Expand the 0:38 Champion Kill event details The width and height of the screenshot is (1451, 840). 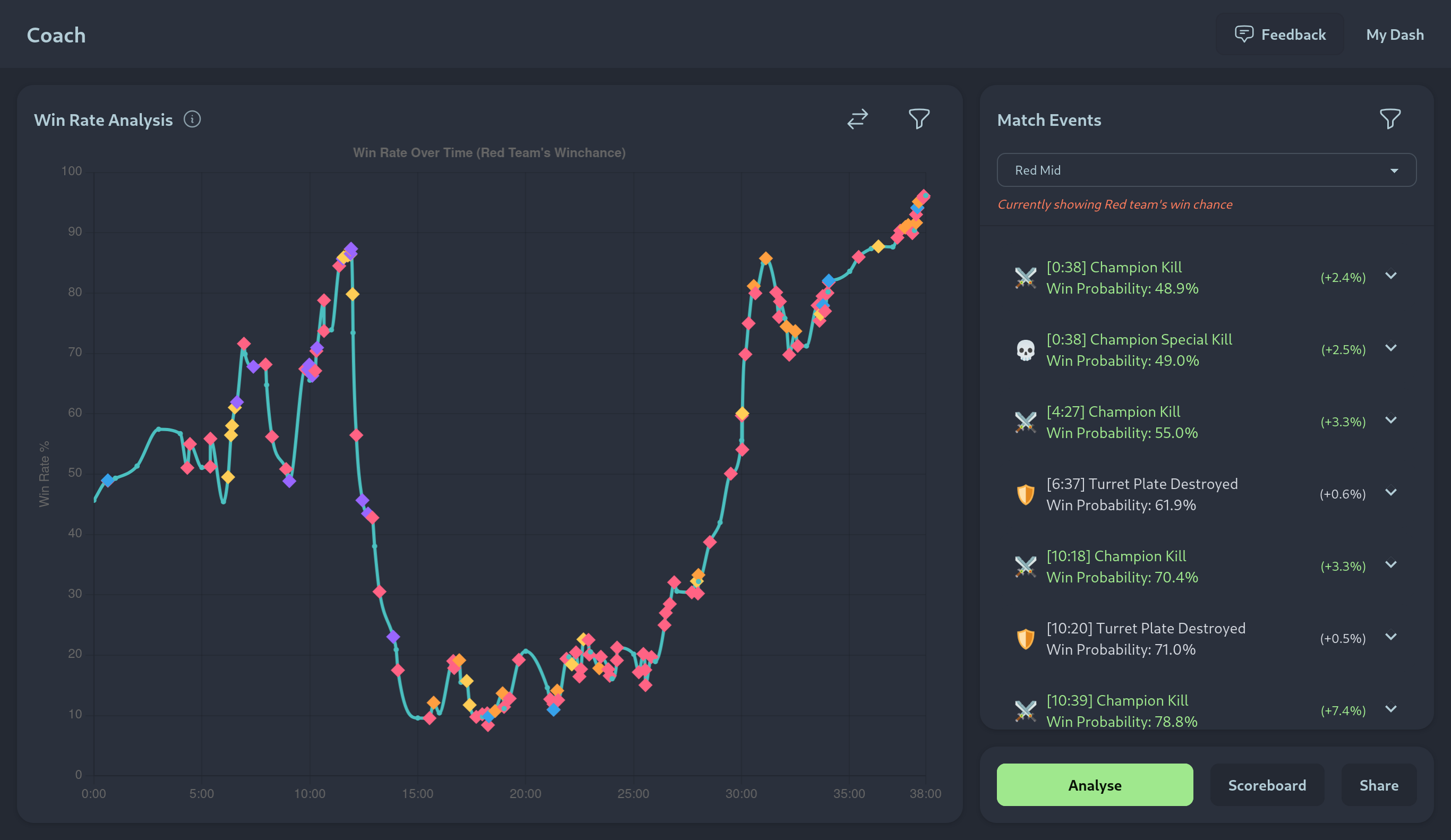coord(1390,276)
